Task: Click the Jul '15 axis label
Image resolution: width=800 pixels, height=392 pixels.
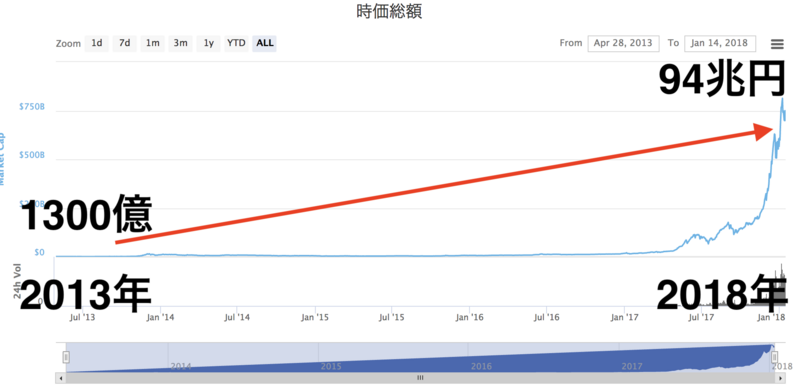Action: 392,317
